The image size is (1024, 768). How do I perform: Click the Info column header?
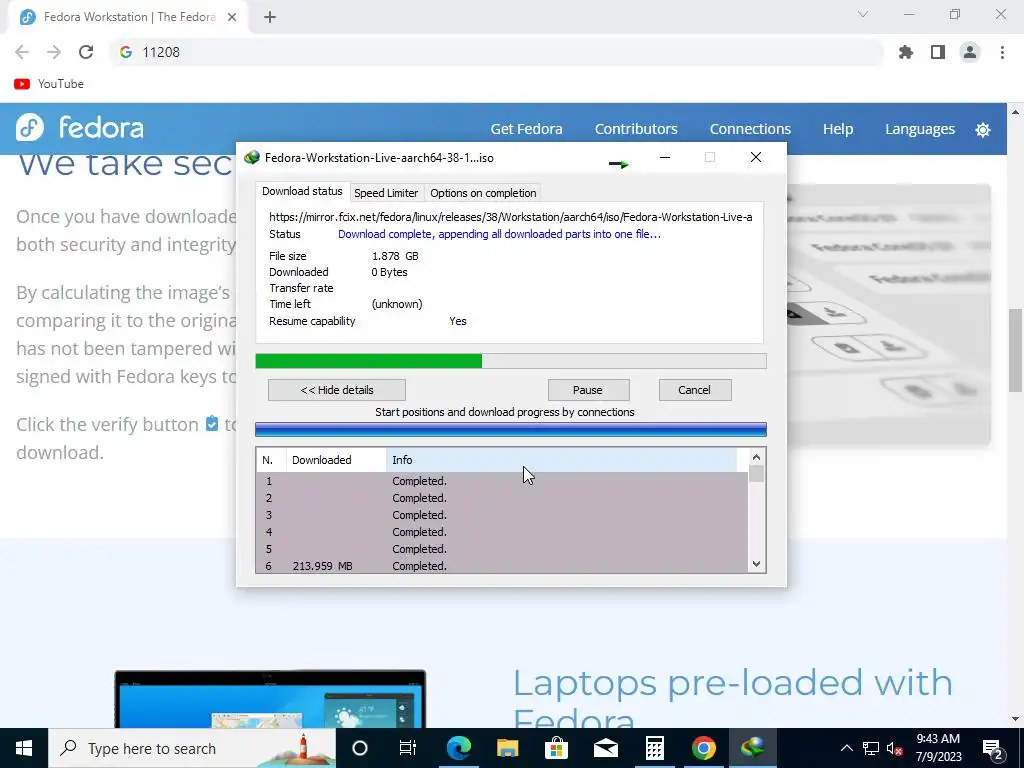coord(562,460)
